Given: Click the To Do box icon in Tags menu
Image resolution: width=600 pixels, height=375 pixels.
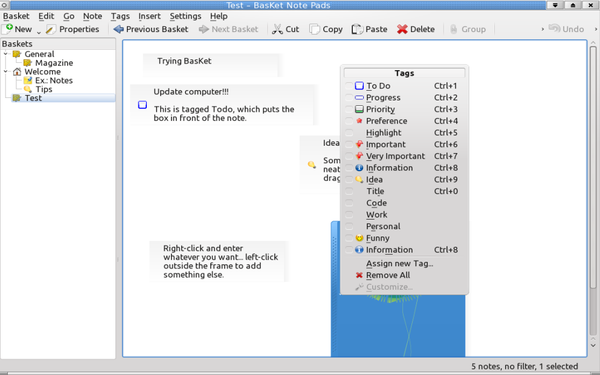Looking at the screenshot, I should pos(359,86).
